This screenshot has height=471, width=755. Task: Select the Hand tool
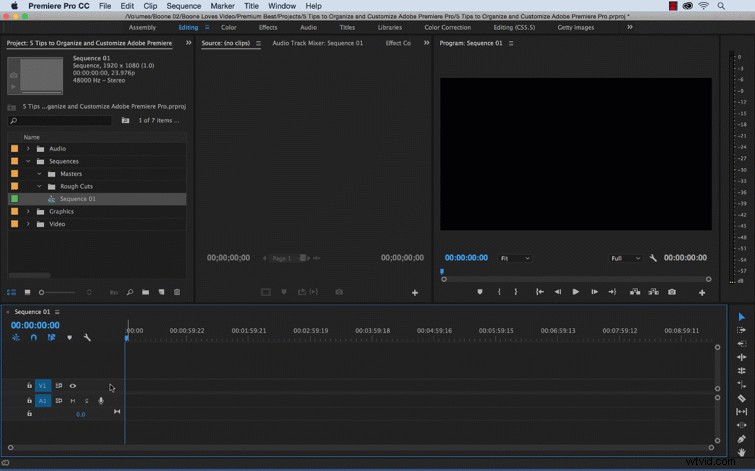point(742,452)
